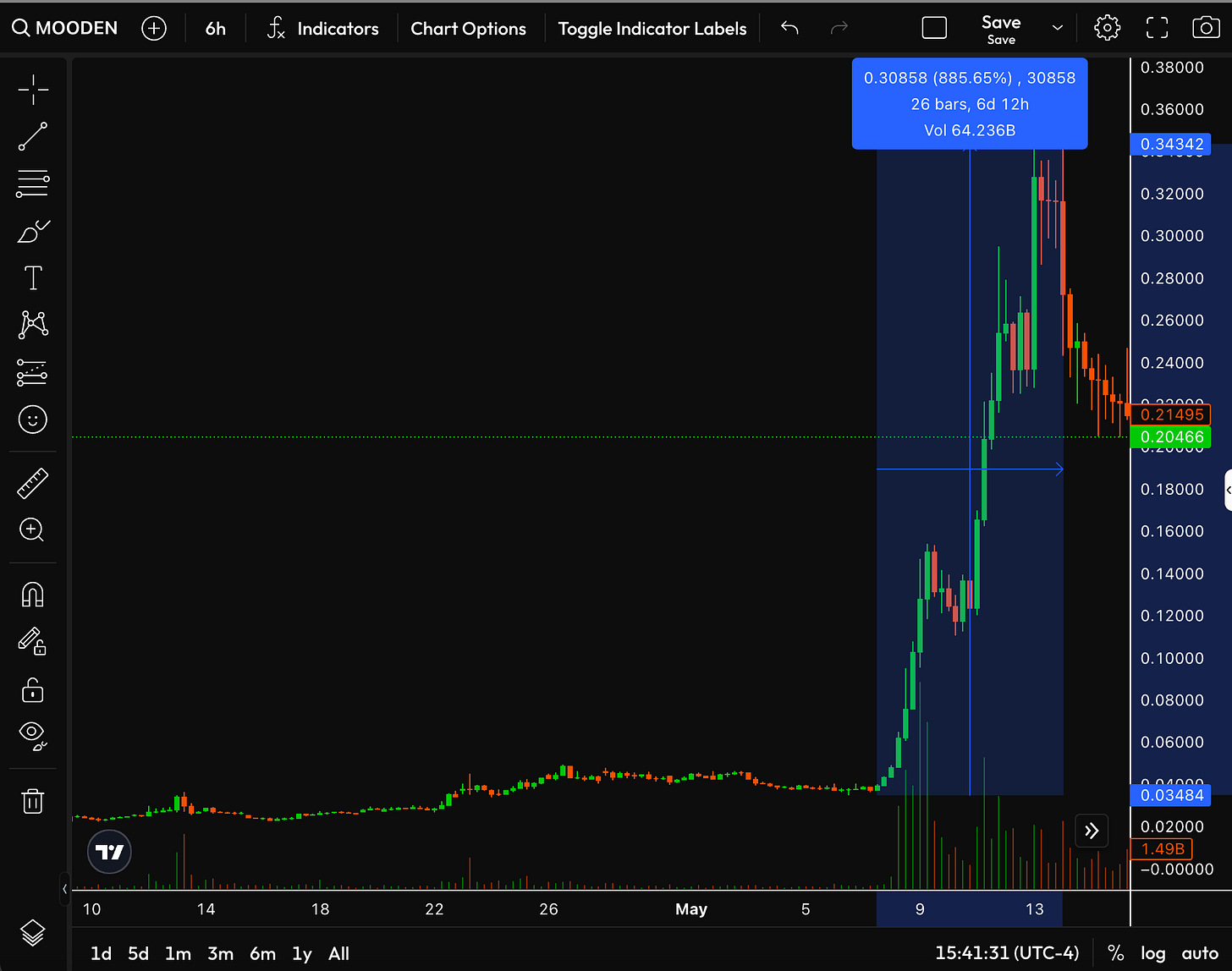
Task: Set the range to 1y
Action: (x=302, y=953)
